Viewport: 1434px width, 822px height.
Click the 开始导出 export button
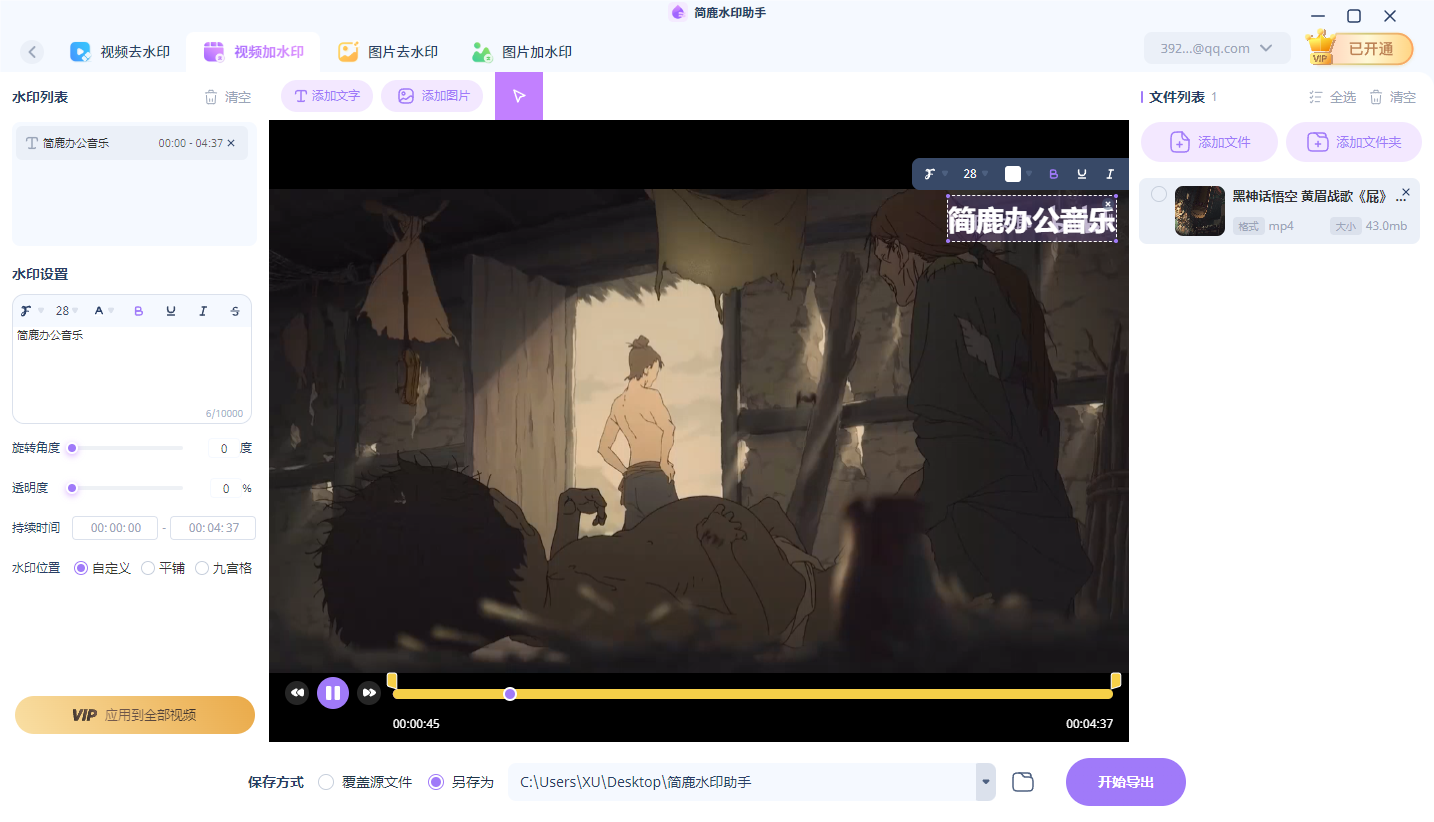tap(1125, 781)
